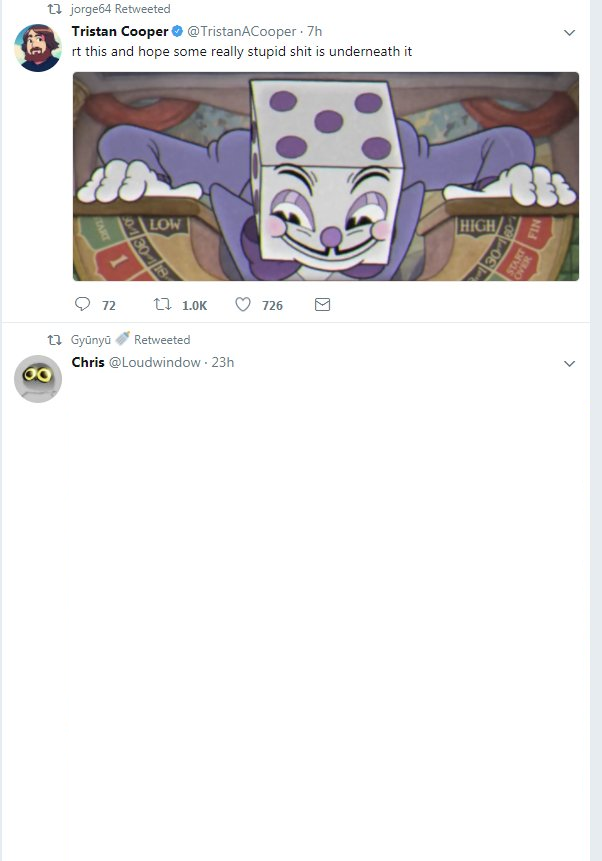The width and height of the screenshot is (602, 861).
Task: Expand options chevron on Chris's tweet
Action: (570, 364)
